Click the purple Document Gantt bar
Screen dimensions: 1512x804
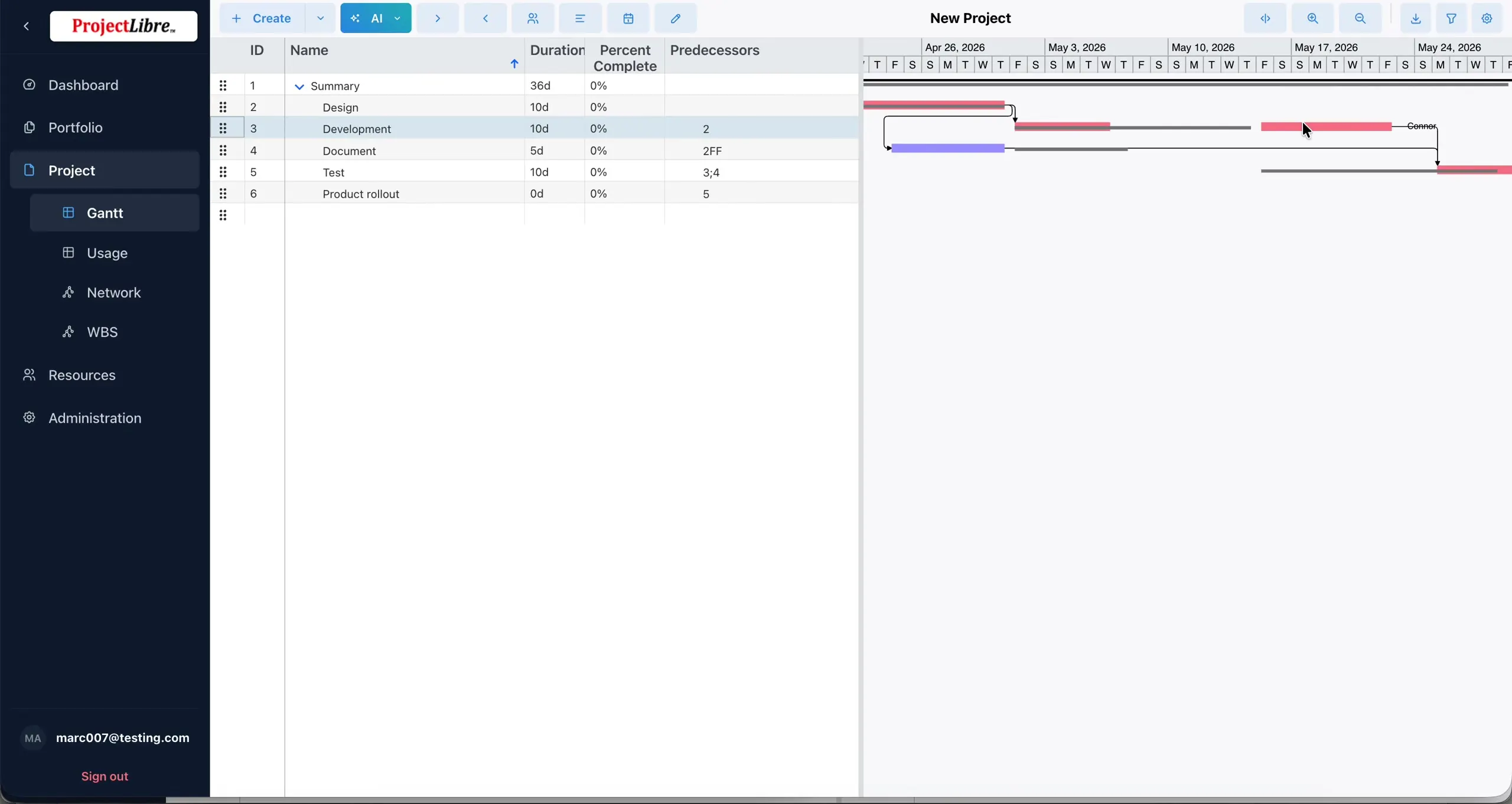[948, 148]
